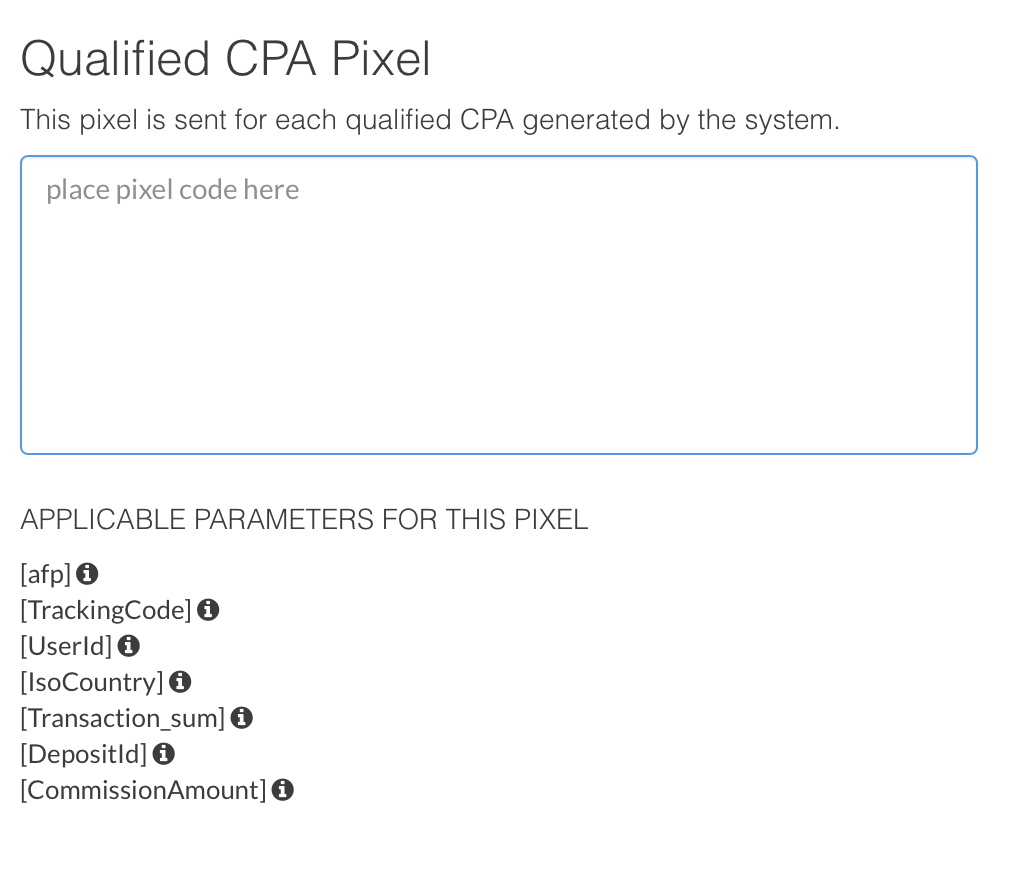The height and width of the screenshot is (870, 1036).
Task: Click the 'Qualified CPA Pixel' heading
Action: coord(225,59)
